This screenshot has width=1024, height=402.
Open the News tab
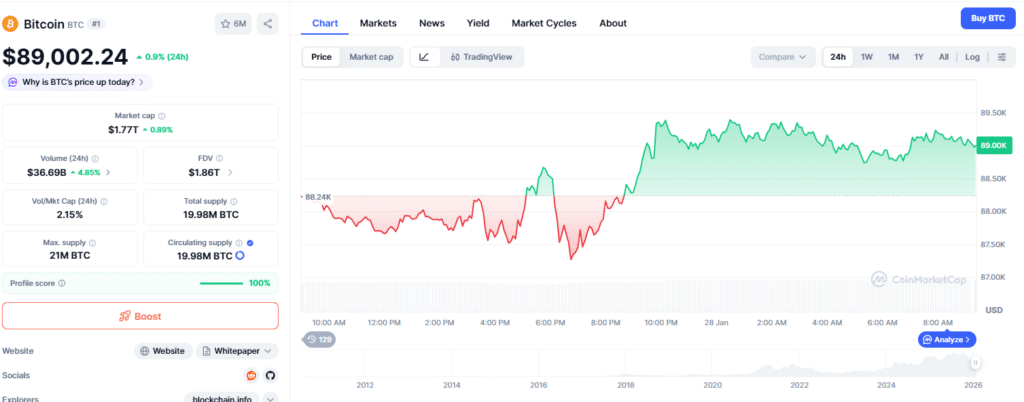[x=432, y=23]
